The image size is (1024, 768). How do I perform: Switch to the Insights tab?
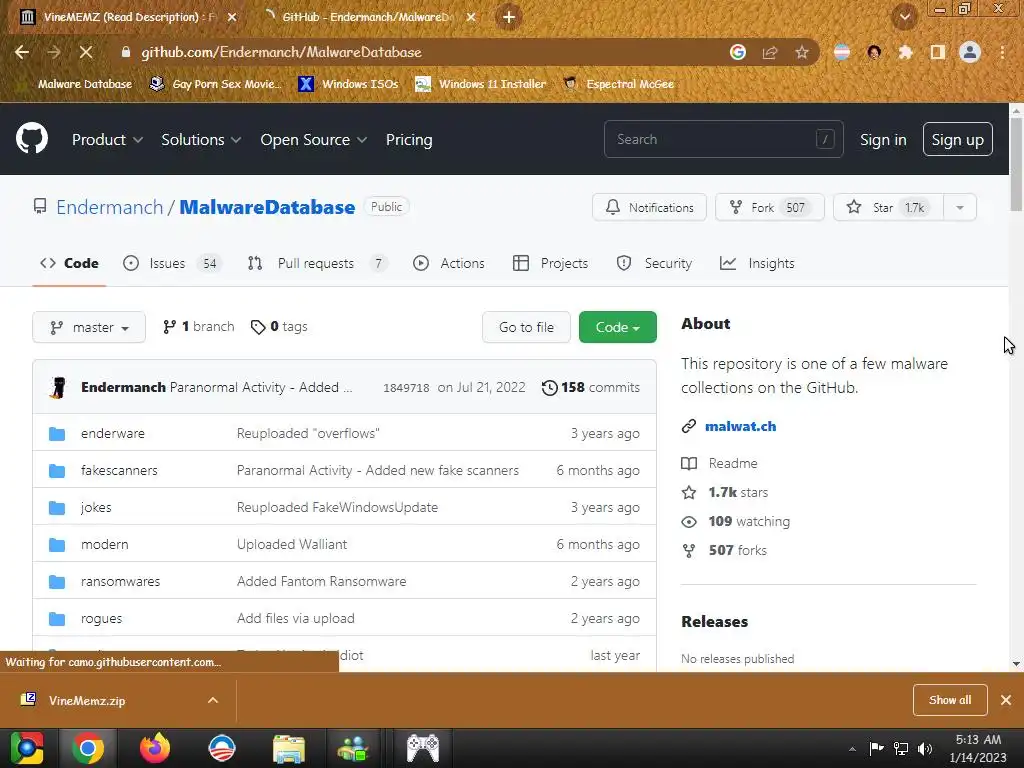[x=757, y=263]
